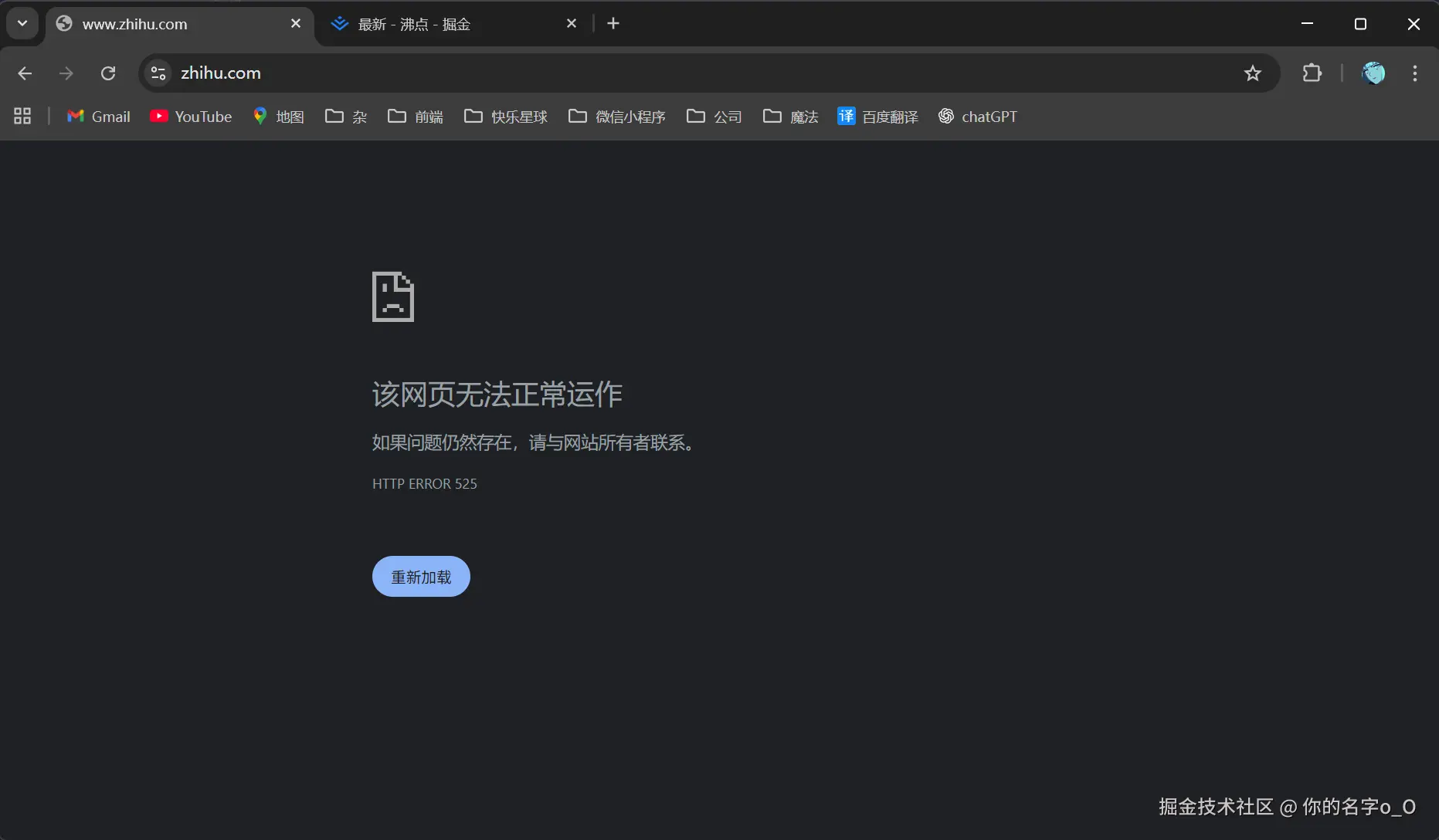
Task: Open the tab search chevron
Action: [x=22, y=23]
